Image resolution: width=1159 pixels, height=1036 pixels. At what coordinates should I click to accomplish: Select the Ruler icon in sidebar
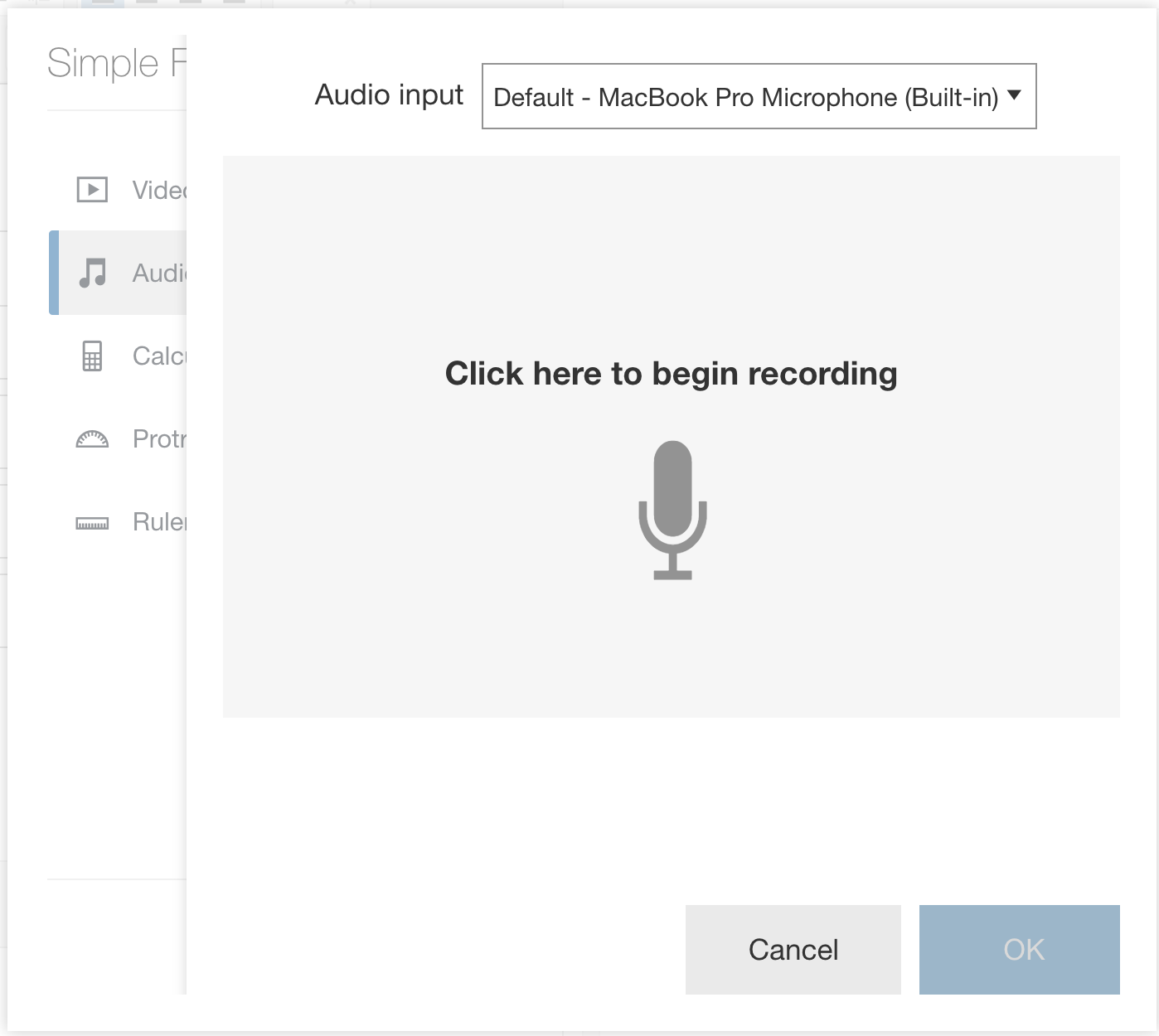tap(92, 523)
